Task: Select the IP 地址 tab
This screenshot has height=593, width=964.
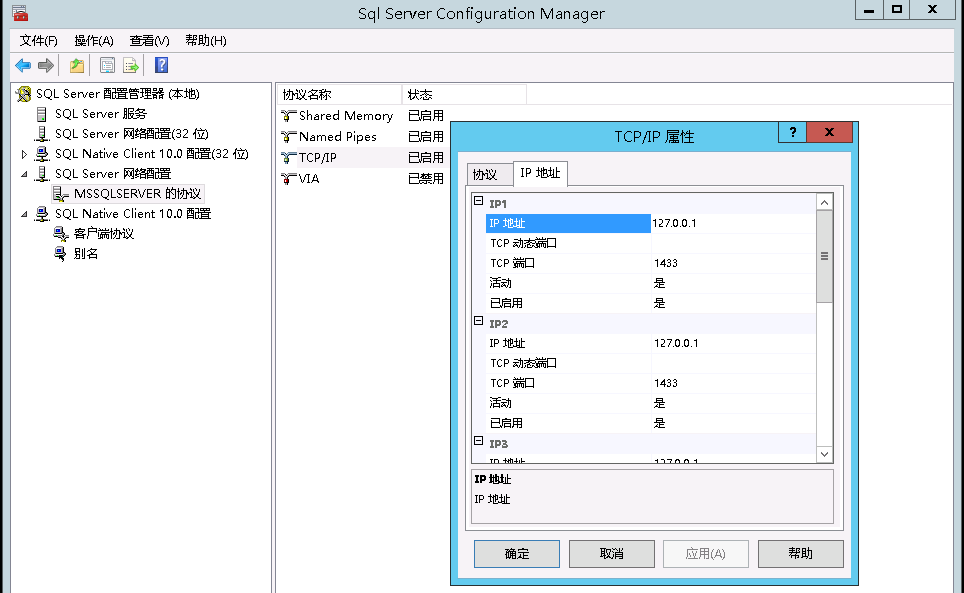Action: click(540, 173)
